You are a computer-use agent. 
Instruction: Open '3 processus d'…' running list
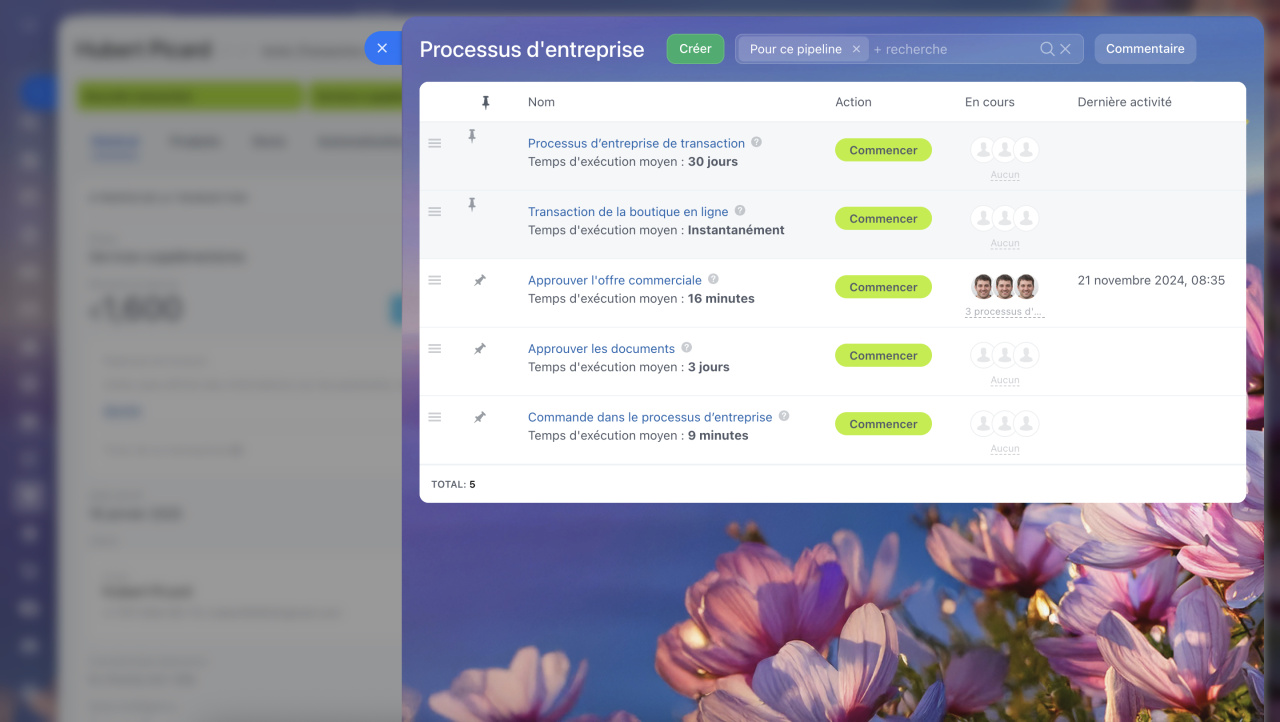(x=1005, y=312)
